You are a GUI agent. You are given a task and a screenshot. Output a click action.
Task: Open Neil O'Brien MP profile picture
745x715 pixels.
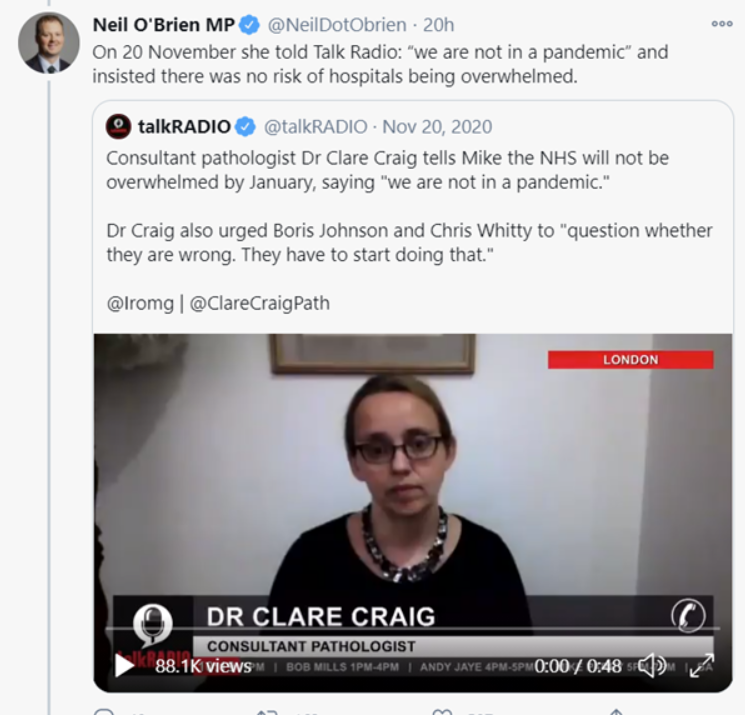[x=49, y=43]
